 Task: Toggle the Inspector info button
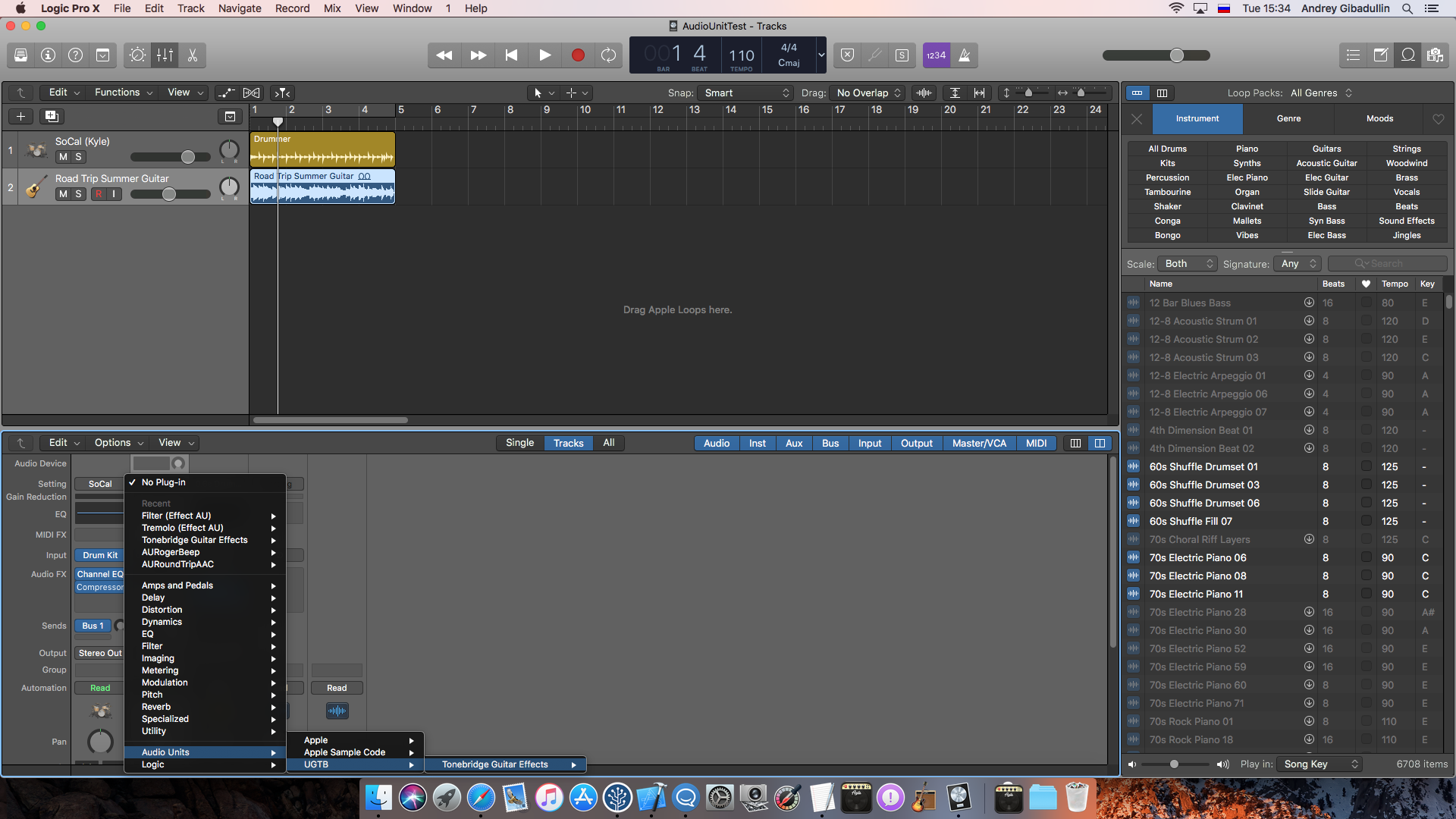point(49,55)
